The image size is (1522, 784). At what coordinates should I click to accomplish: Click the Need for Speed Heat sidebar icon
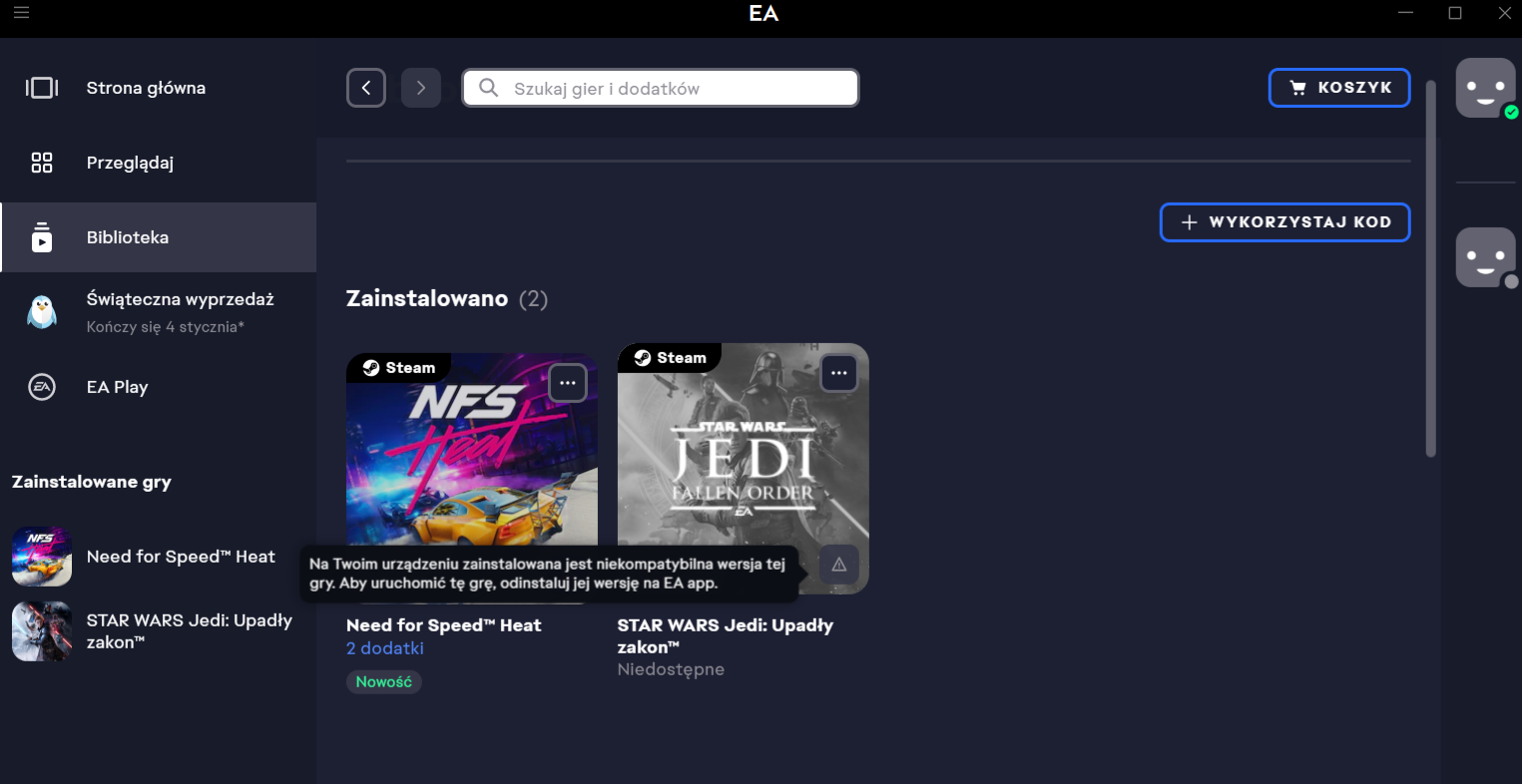pos(42,557)
